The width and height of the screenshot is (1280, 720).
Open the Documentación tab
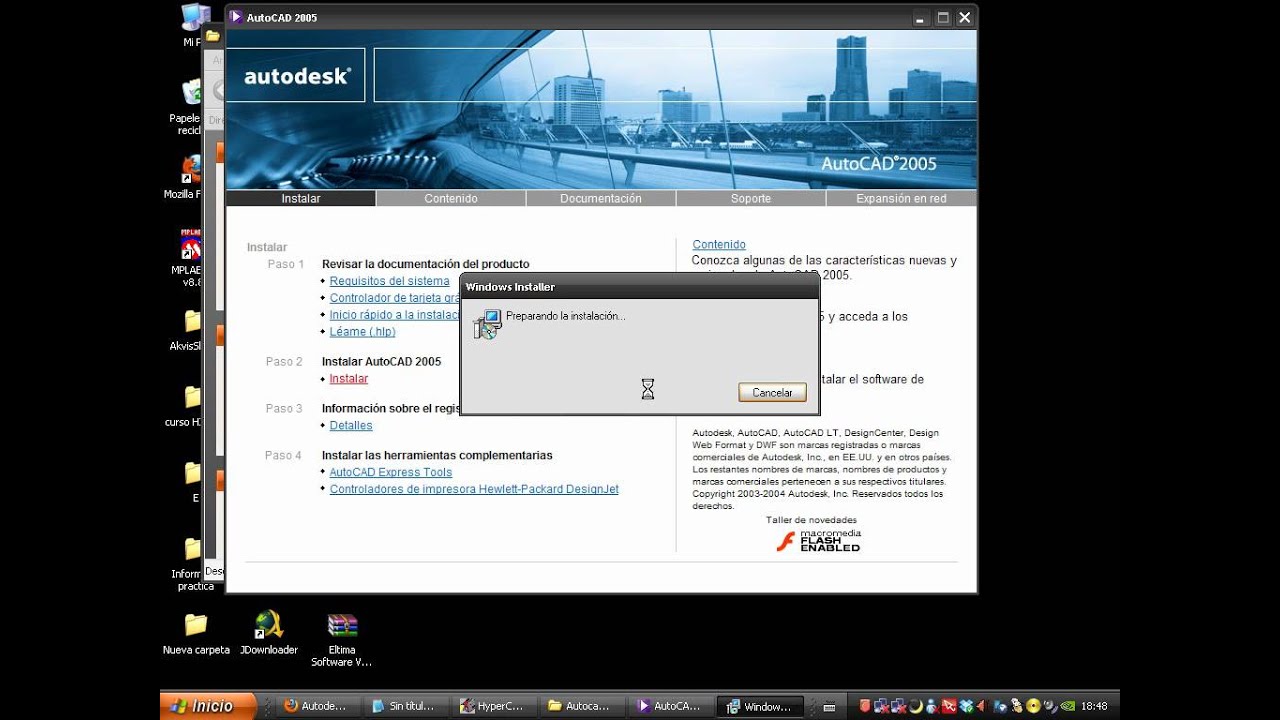(601, 198)
